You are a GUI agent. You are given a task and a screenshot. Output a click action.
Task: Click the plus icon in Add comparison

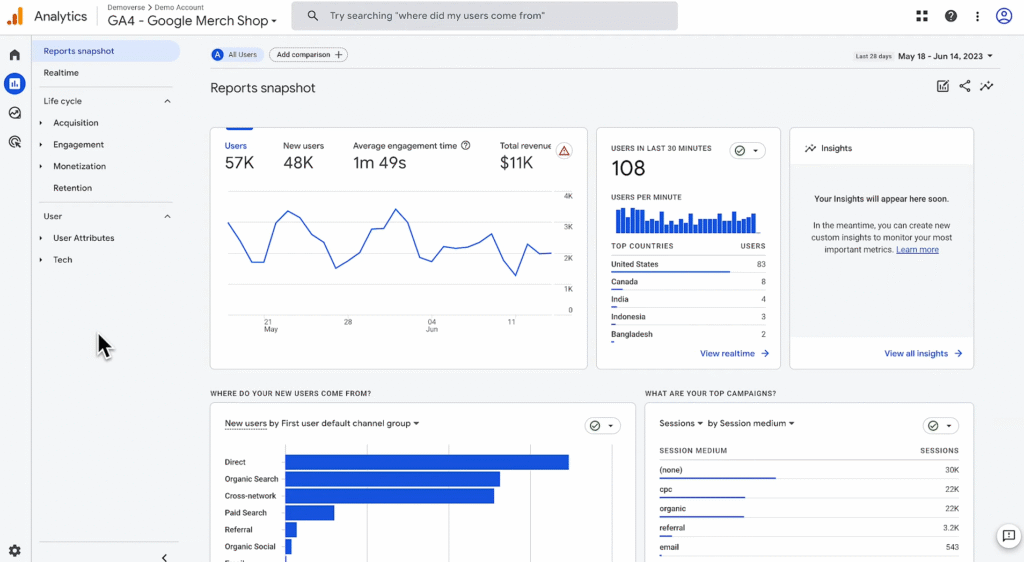pyautogui.click(x=338, y=55)
